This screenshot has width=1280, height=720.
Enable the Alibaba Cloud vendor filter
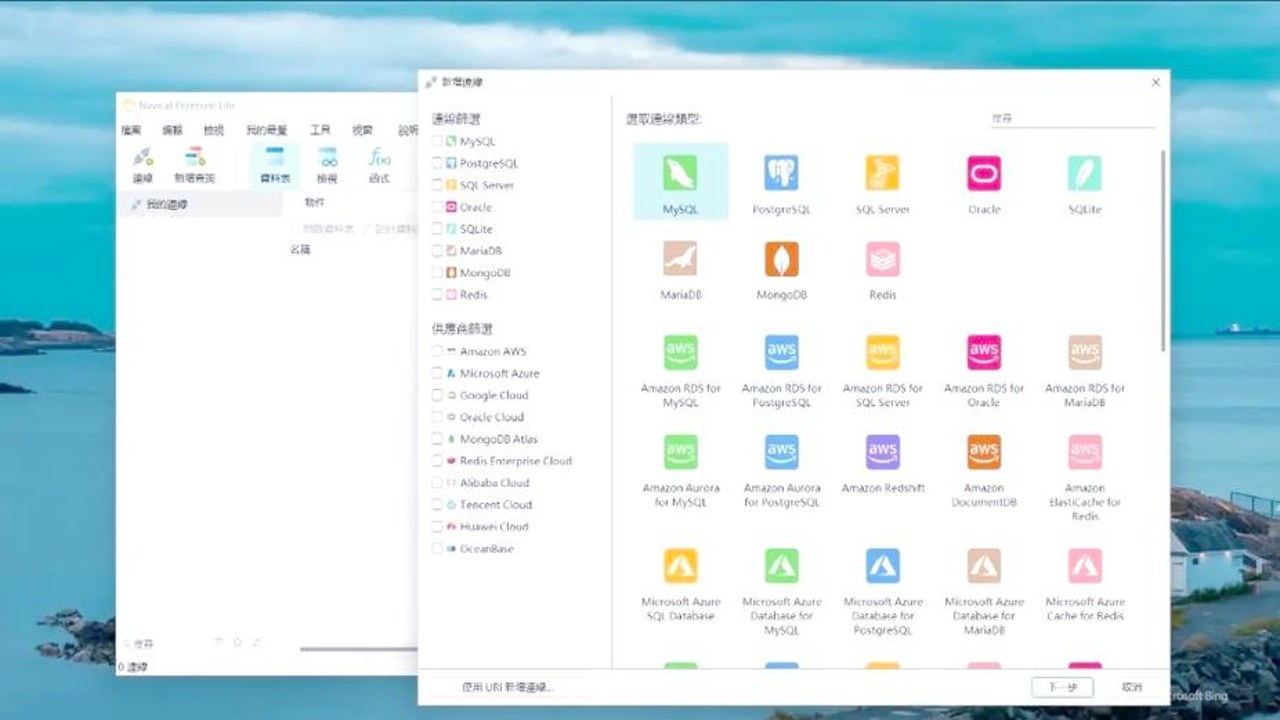pyautogui.click(x=437, y=483)
